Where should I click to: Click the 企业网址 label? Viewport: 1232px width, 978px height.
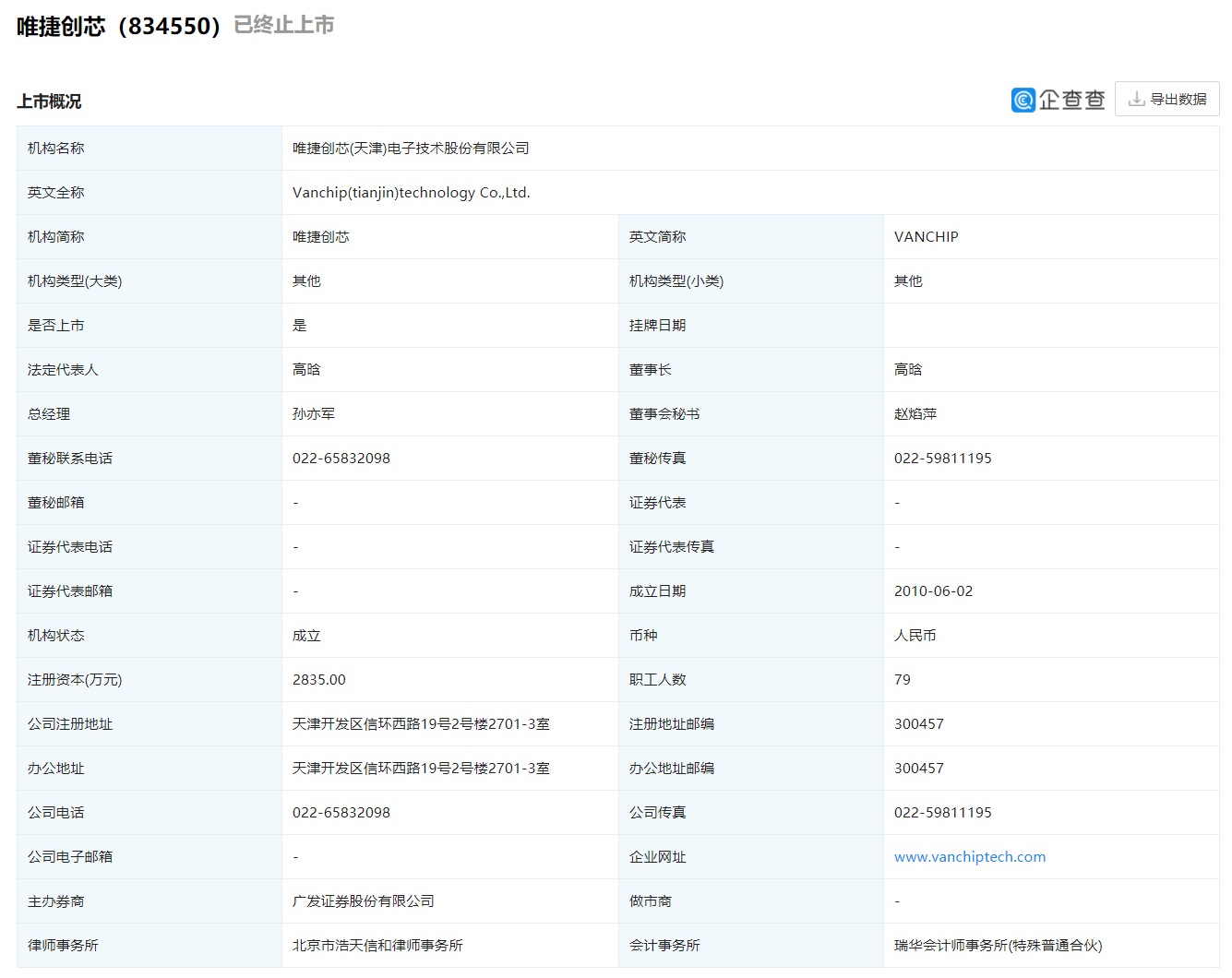pyautogui.click(x=658, y=857)
